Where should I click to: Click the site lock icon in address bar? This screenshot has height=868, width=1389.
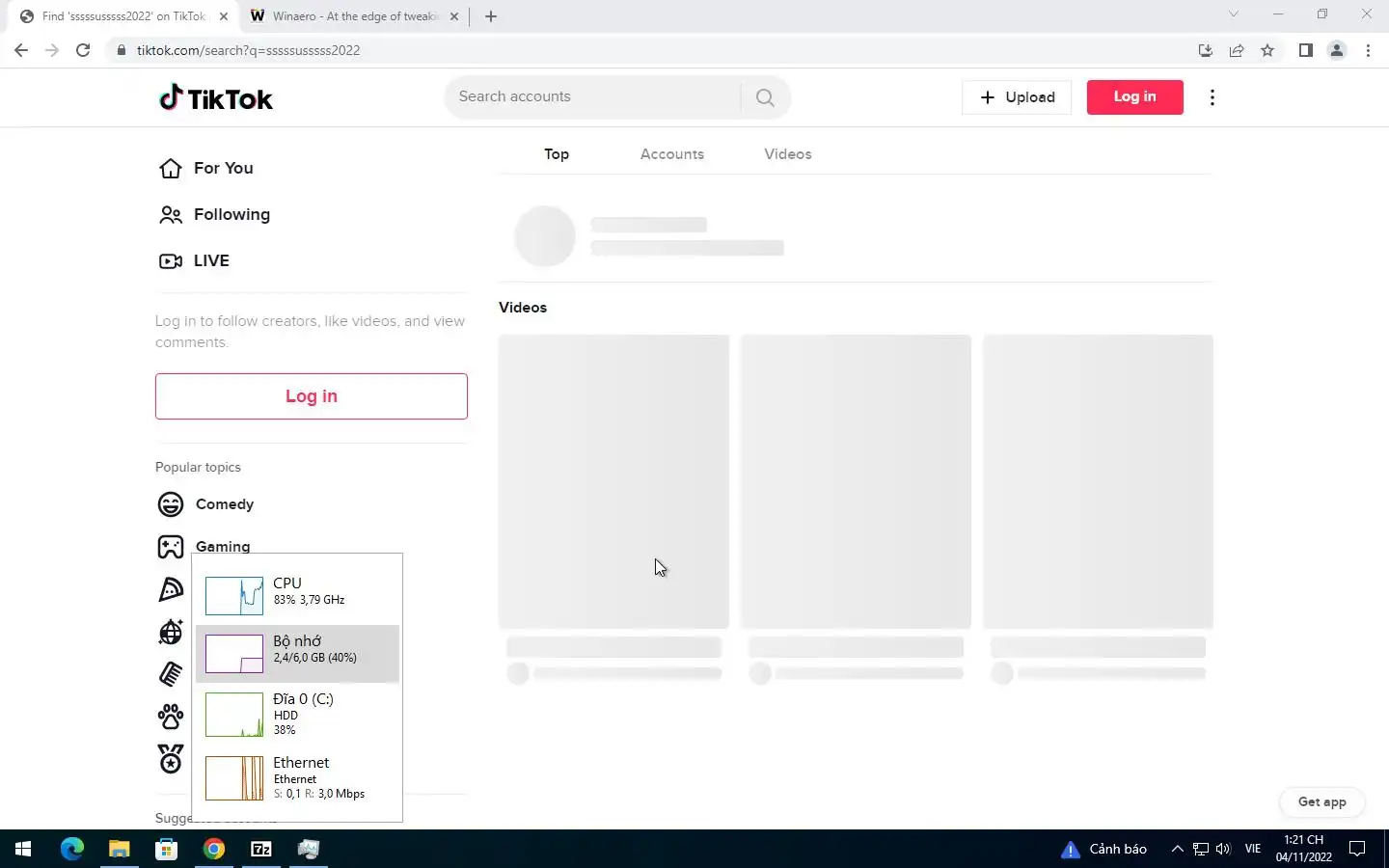coord(122,50)
